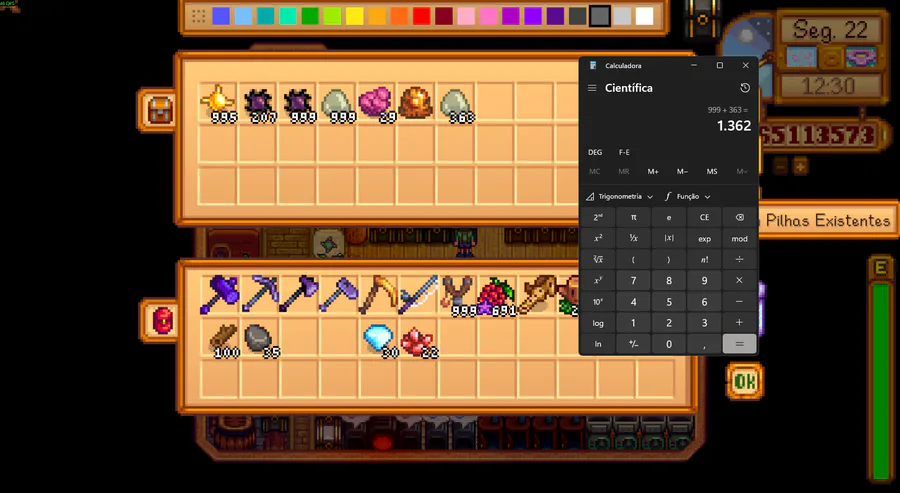Click the digit 0 key
Screen dimensions: 900x493
pos(669,344)
